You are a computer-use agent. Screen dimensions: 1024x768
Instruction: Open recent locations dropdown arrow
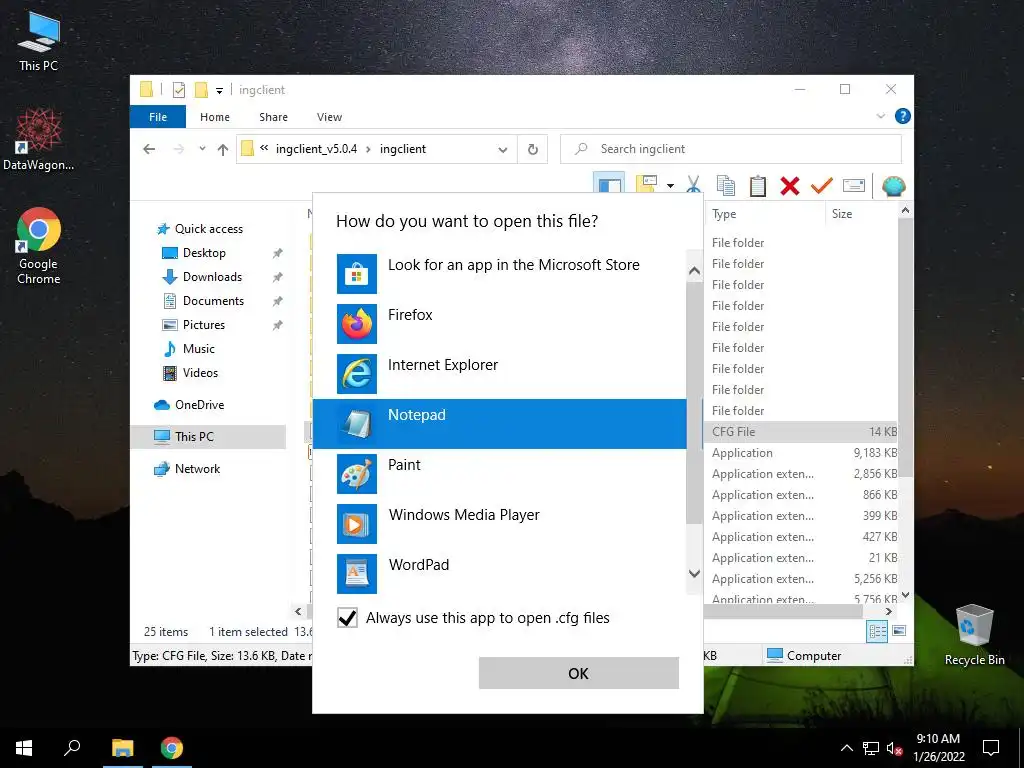(202, 149)
